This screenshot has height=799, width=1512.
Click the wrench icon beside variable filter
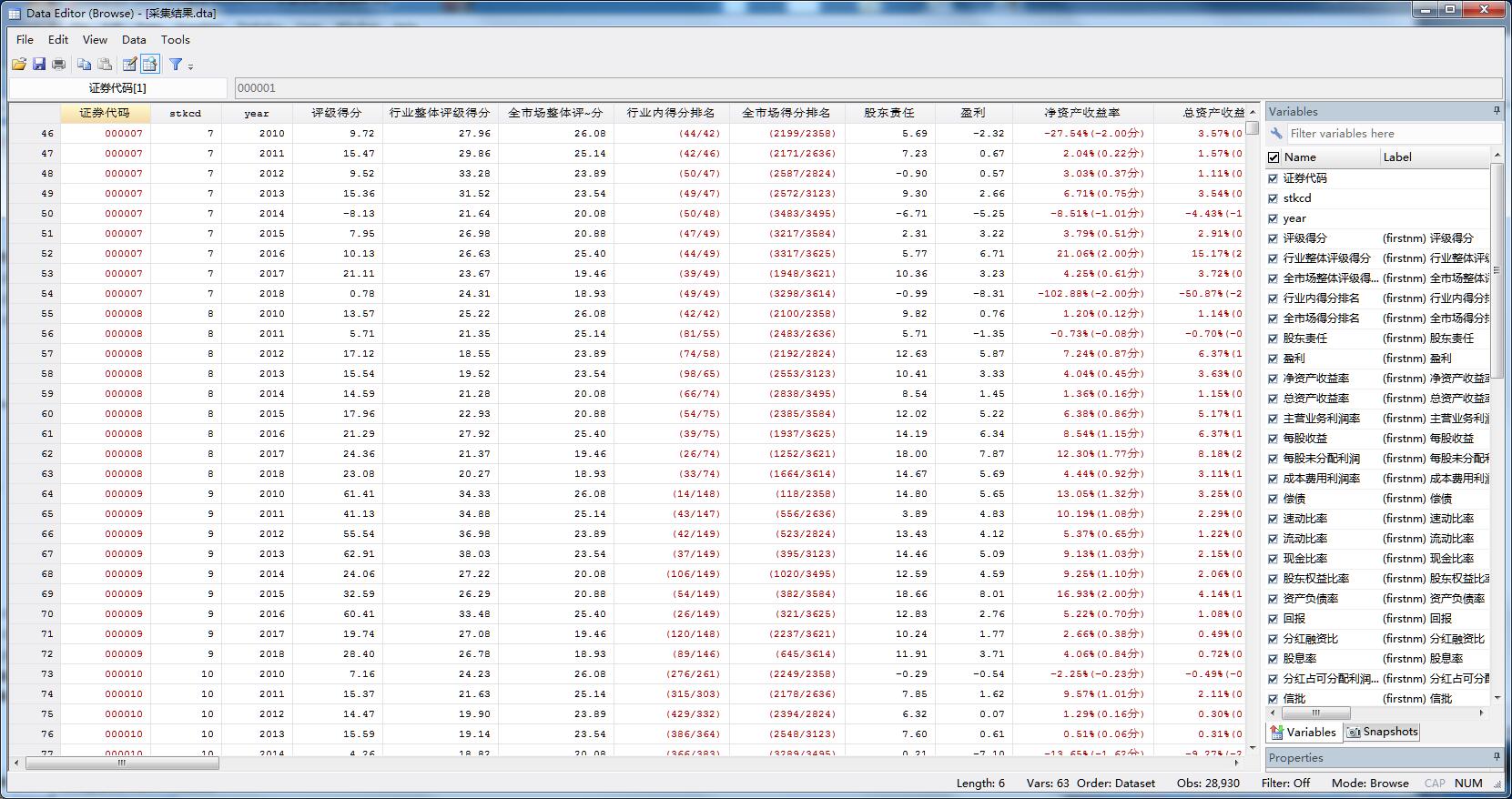1276,133
